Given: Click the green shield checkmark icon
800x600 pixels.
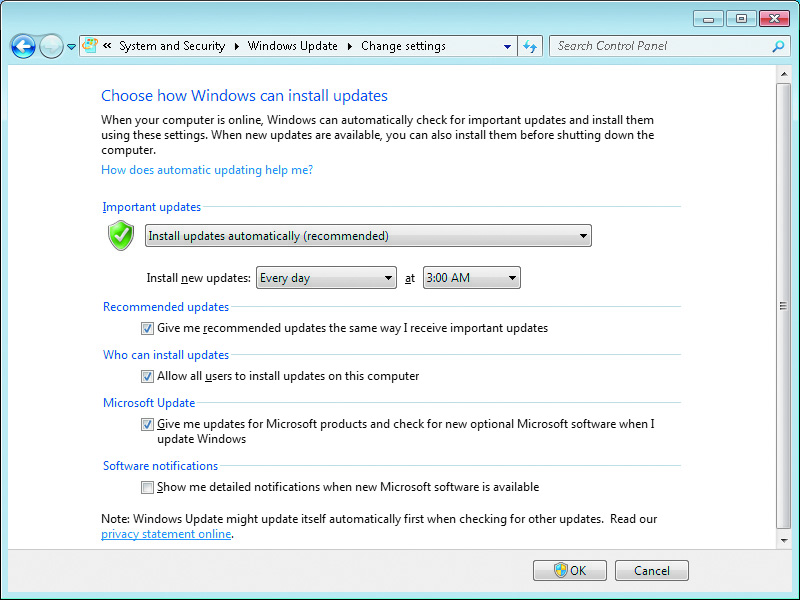Looking at the screenshot, I should [121, 235].
